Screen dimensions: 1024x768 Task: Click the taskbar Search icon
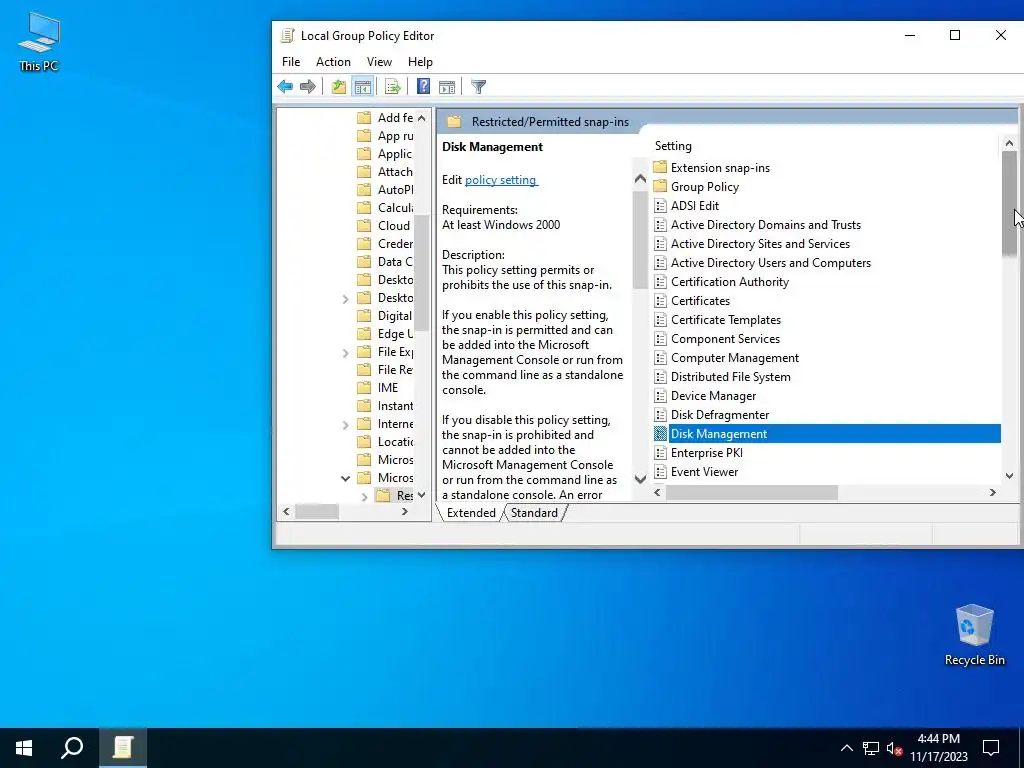pos(72,748)
